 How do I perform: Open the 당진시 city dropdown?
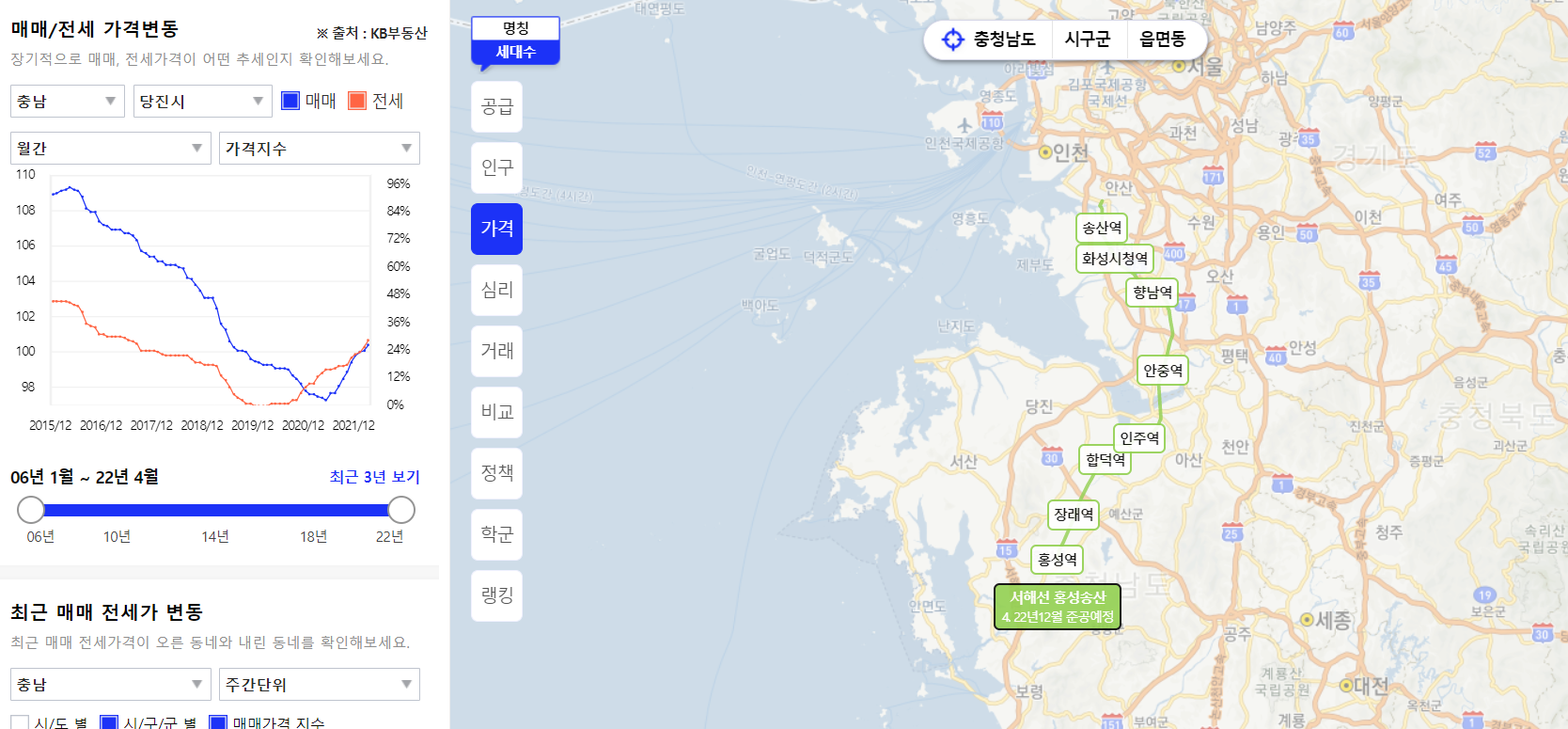202,101
